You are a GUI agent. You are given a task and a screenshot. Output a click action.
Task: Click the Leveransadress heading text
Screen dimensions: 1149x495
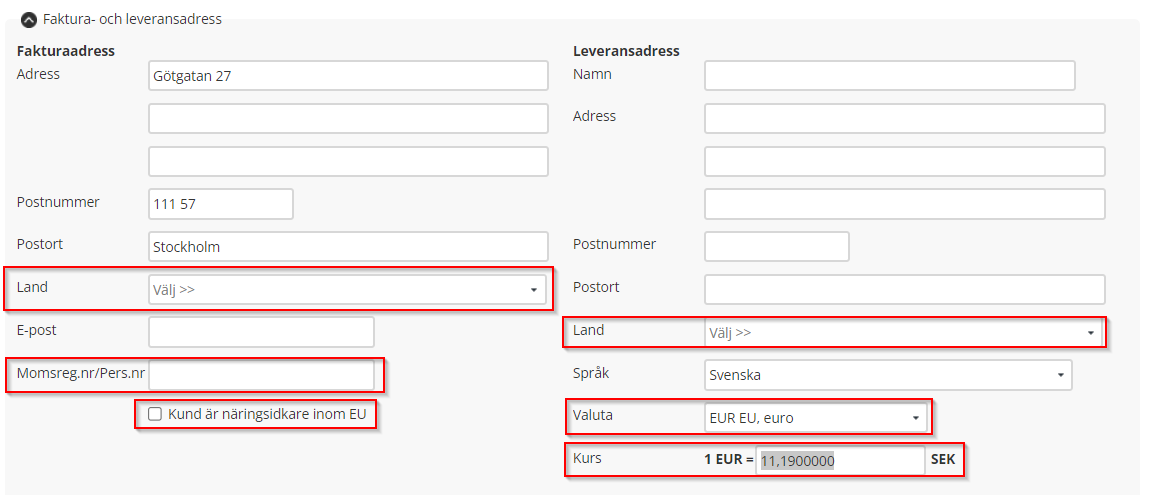coord(626,51)
